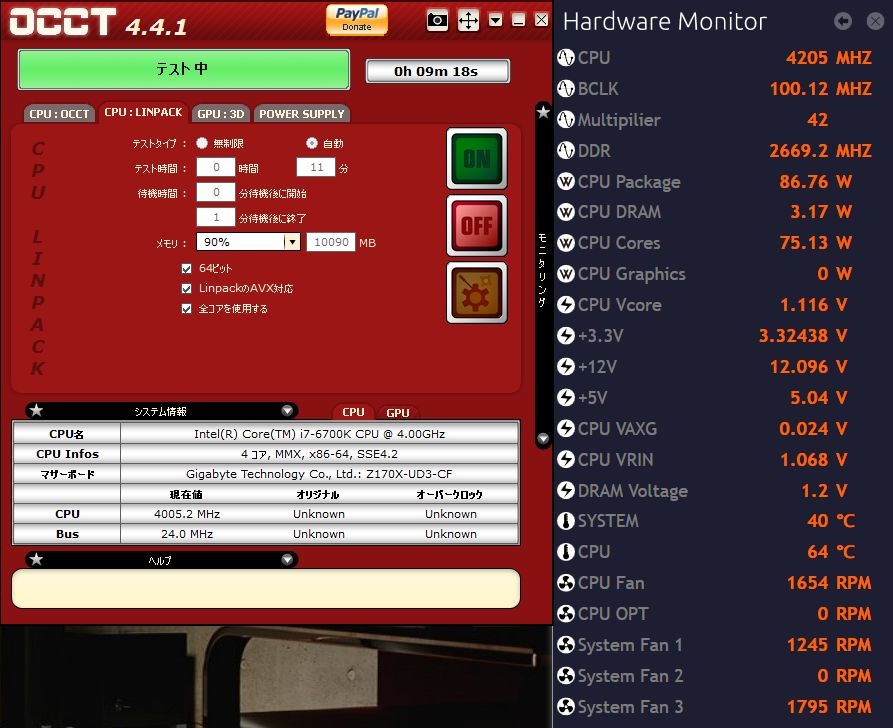Click the +3.3V voltage icon
The width and height of the screenshot is (893, 728).
(566, 336)
